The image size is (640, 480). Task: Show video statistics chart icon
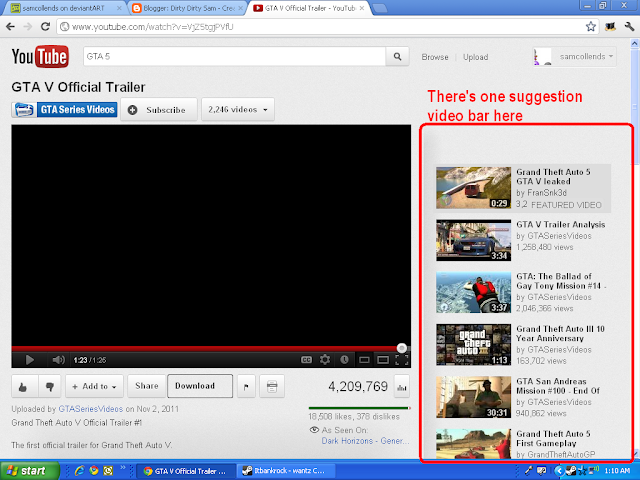coord(402,386)
